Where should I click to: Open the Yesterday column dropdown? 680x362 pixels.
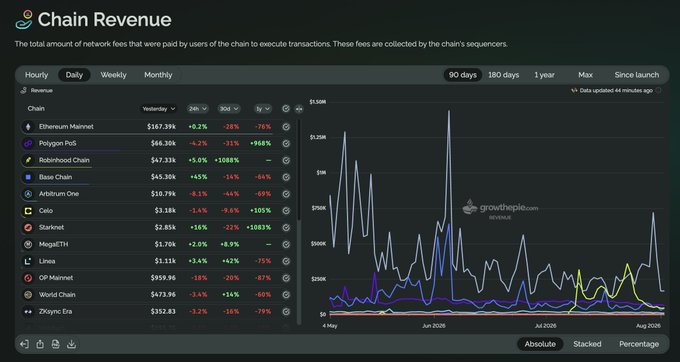tap(159, 109)
